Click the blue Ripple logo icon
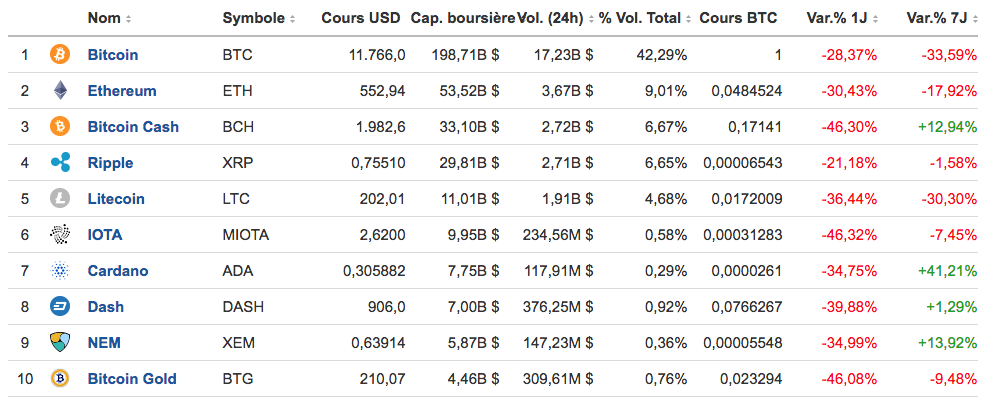The height and width of the screenshot is (397, 997). (60, 162)
